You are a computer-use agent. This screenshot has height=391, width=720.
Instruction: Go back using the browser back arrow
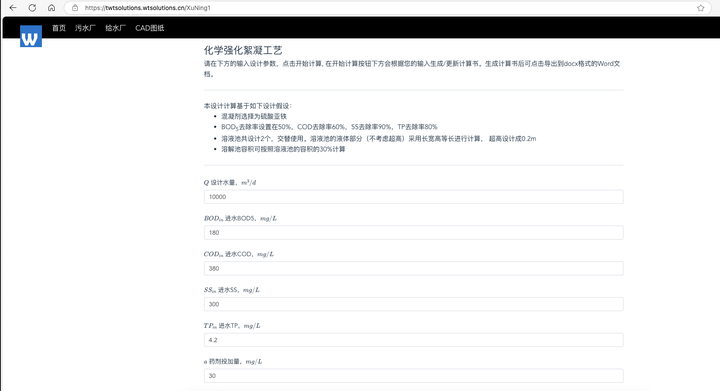13,8
